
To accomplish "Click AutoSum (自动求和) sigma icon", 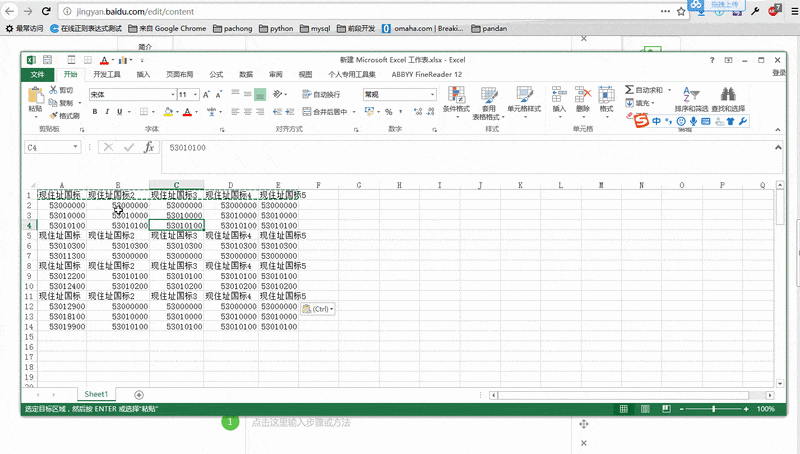I will coord(628,90).
